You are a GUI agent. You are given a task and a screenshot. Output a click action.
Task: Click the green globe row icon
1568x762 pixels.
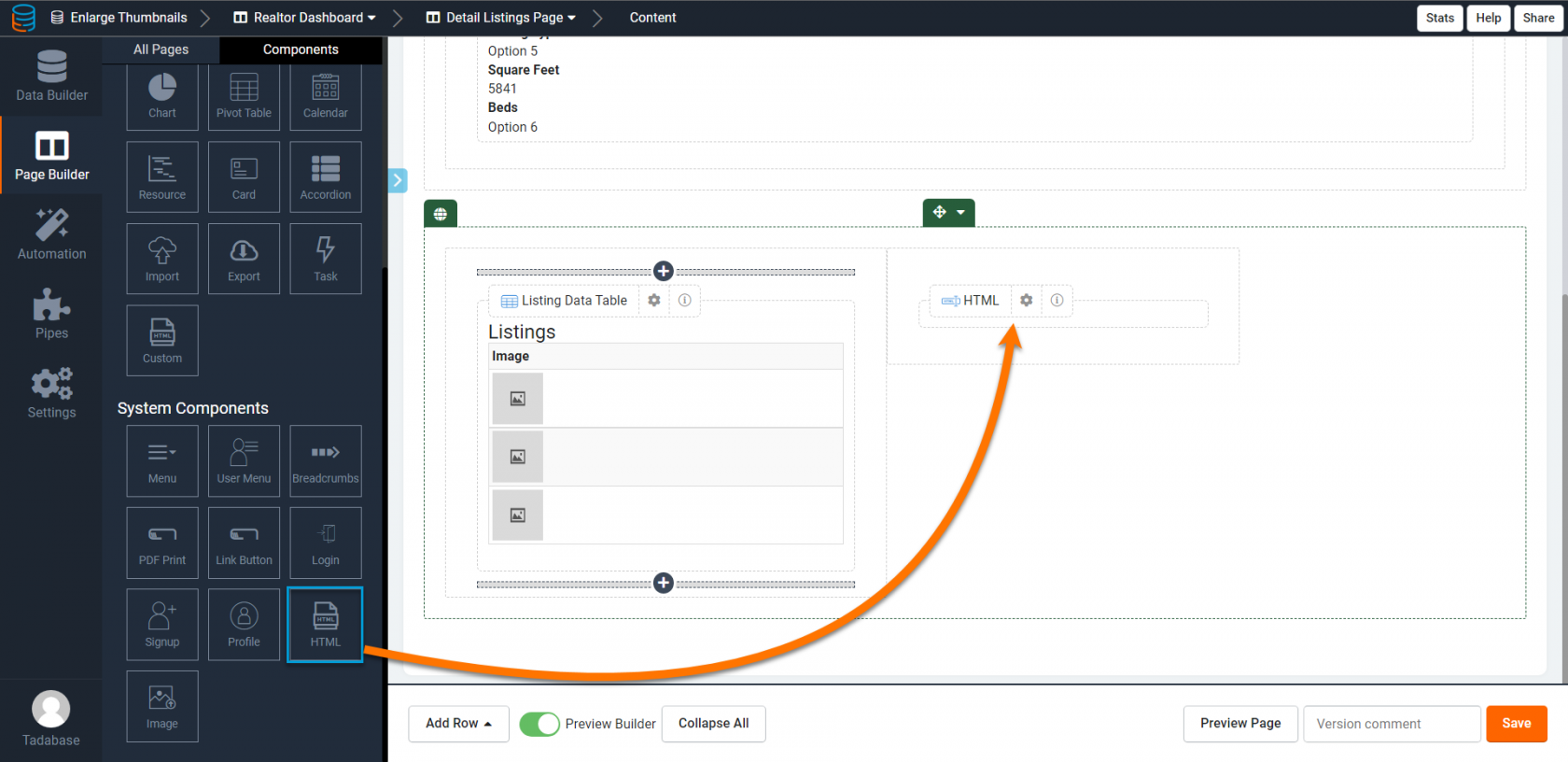pyautogui.click(x=441, y=214)
